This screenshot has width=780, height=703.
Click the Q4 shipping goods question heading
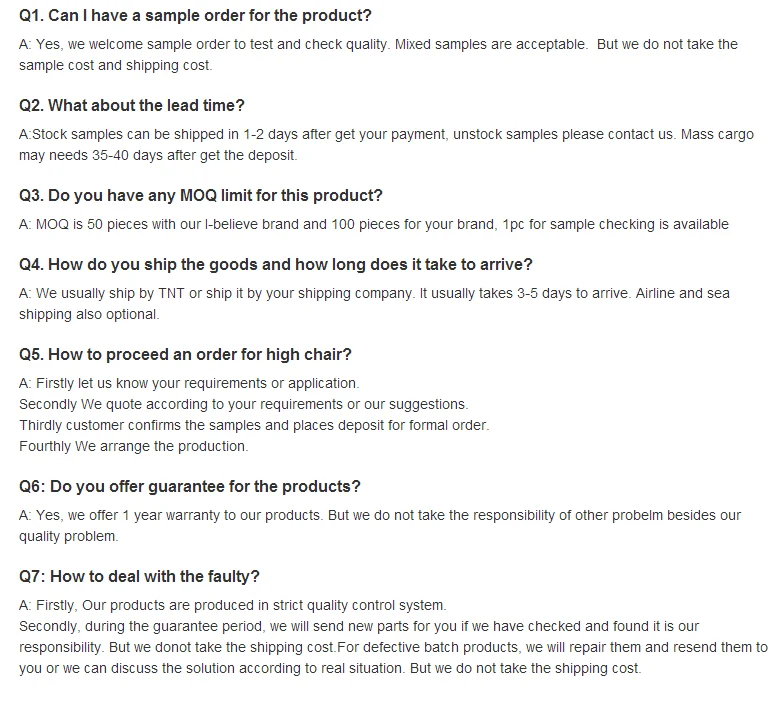(276, 265)
